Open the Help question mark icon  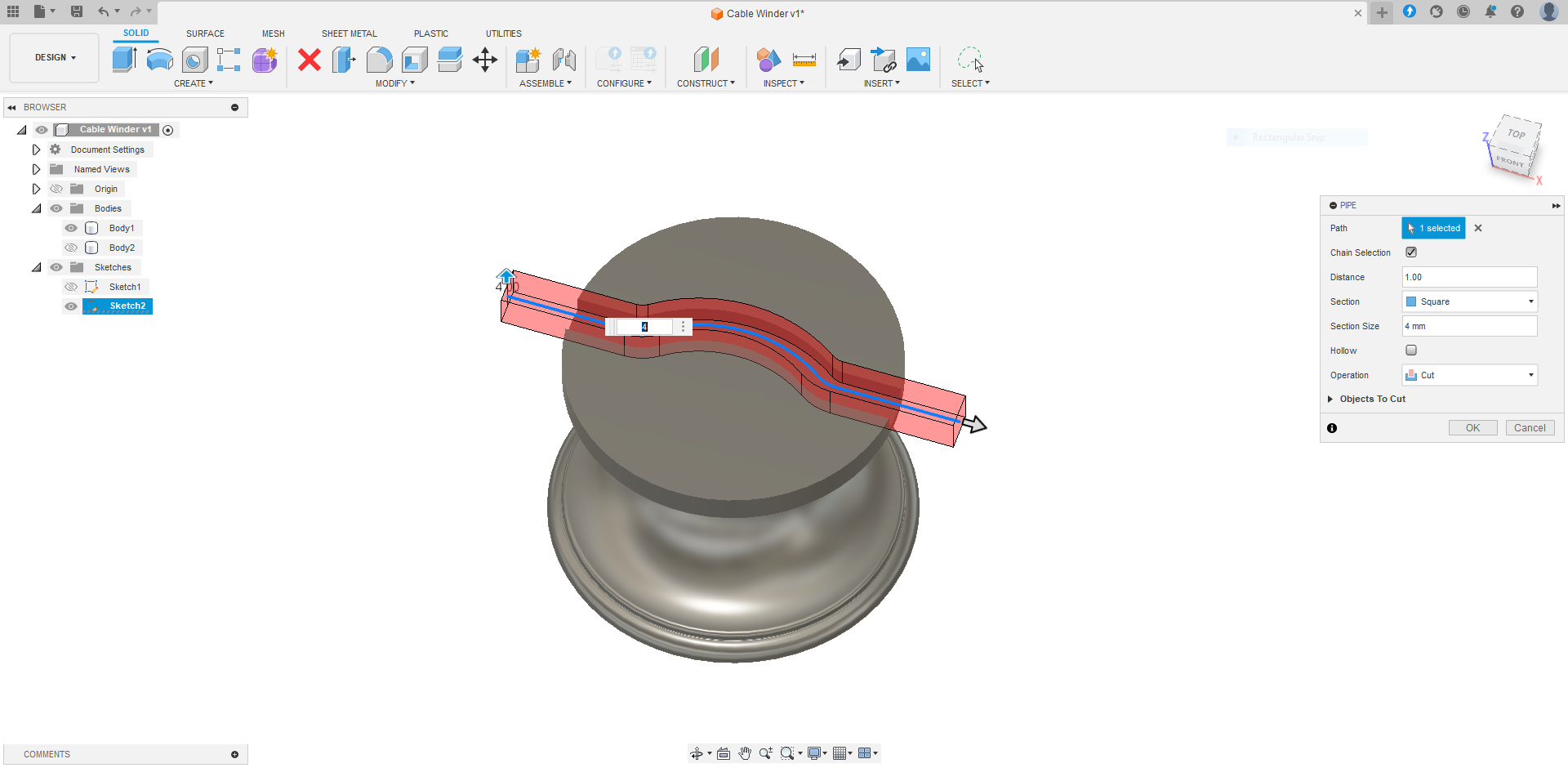coord(1517,11)
